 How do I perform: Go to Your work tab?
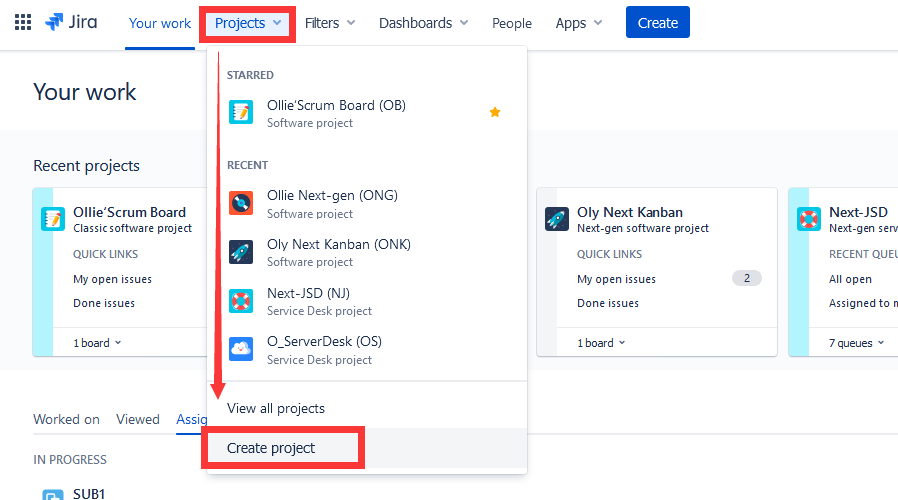[160, 23]
